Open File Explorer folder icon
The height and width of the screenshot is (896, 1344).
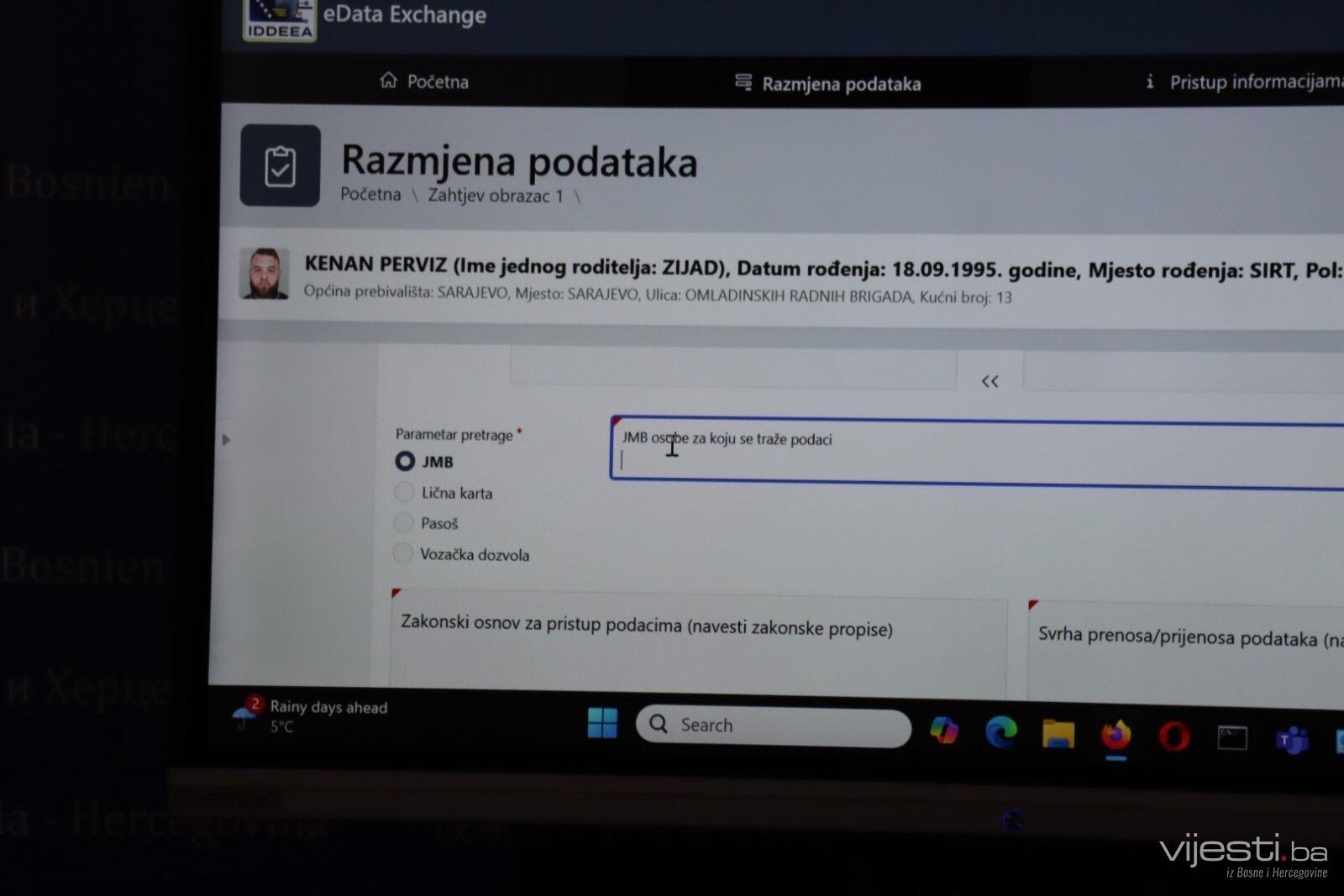click(1058, 733)
